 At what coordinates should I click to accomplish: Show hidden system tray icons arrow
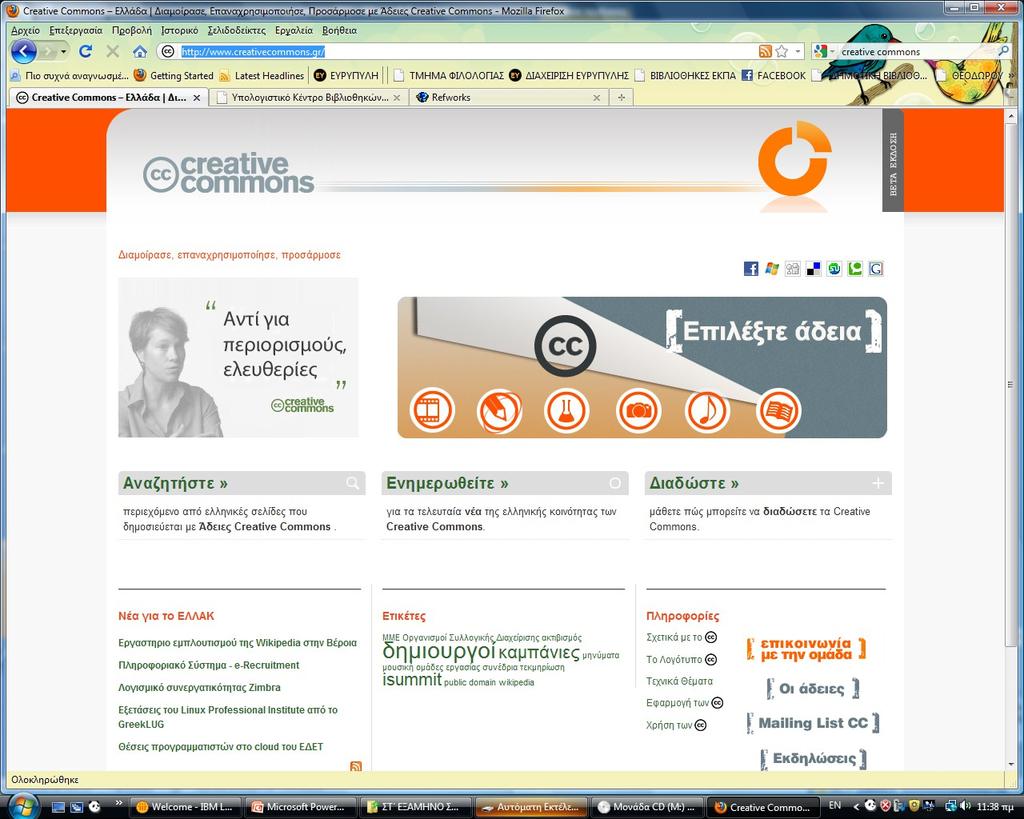856,807
